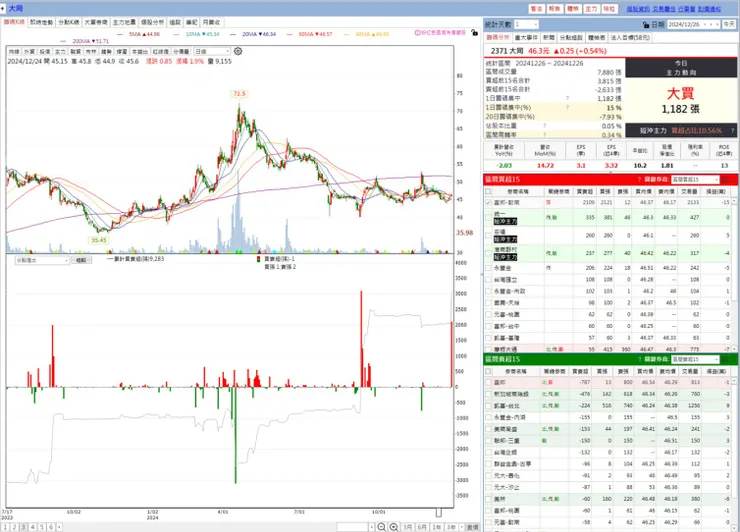Open the 個股分析 tab

pyautogui.click(x=152, y=22)
